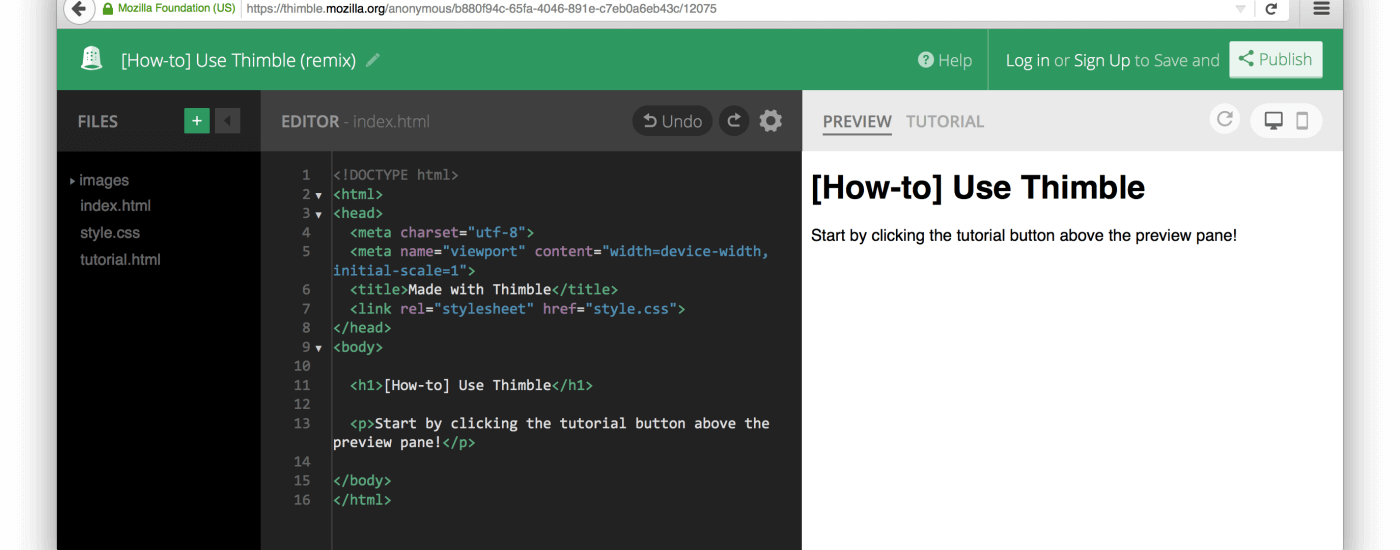Click the browser back arrow button
1400x550 pixels.
78,8
